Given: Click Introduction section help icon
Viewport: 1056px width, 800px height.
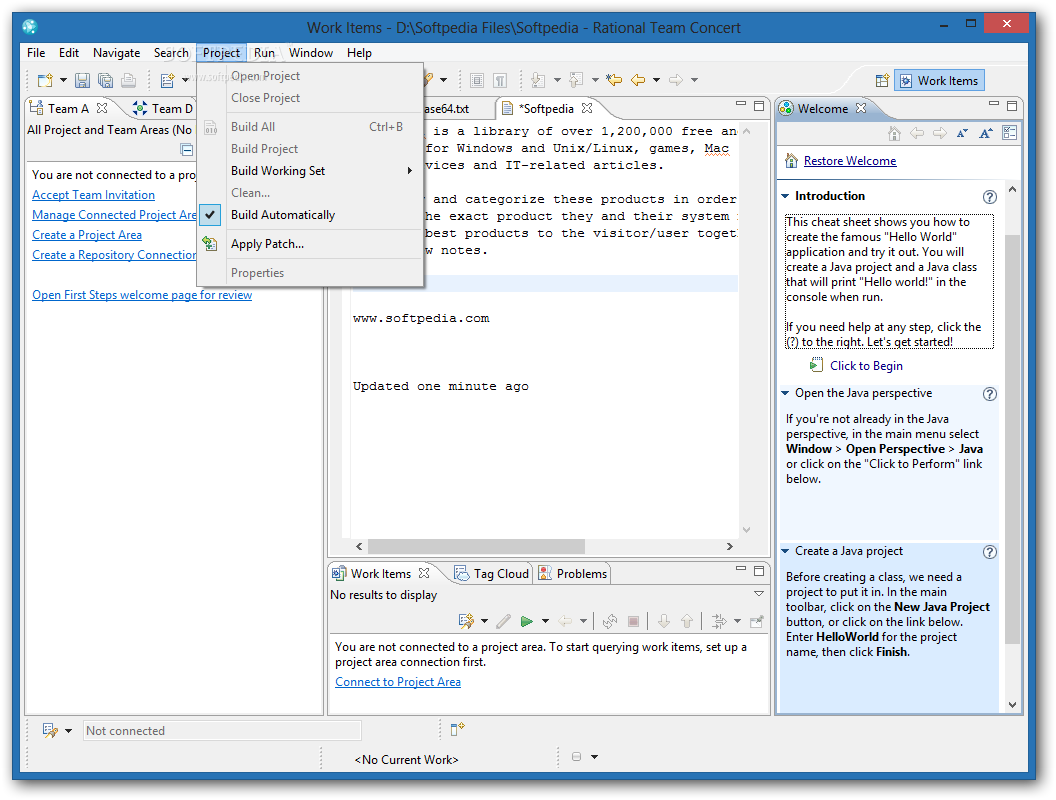Looking at the screenshot, I should [989, 197].
